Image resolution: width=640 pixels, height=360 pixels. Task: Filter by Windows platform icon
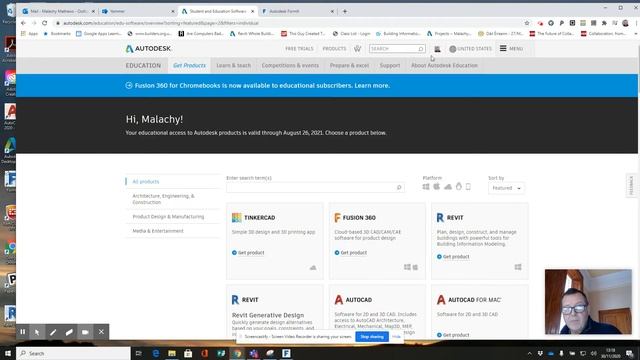click(426, 187)
